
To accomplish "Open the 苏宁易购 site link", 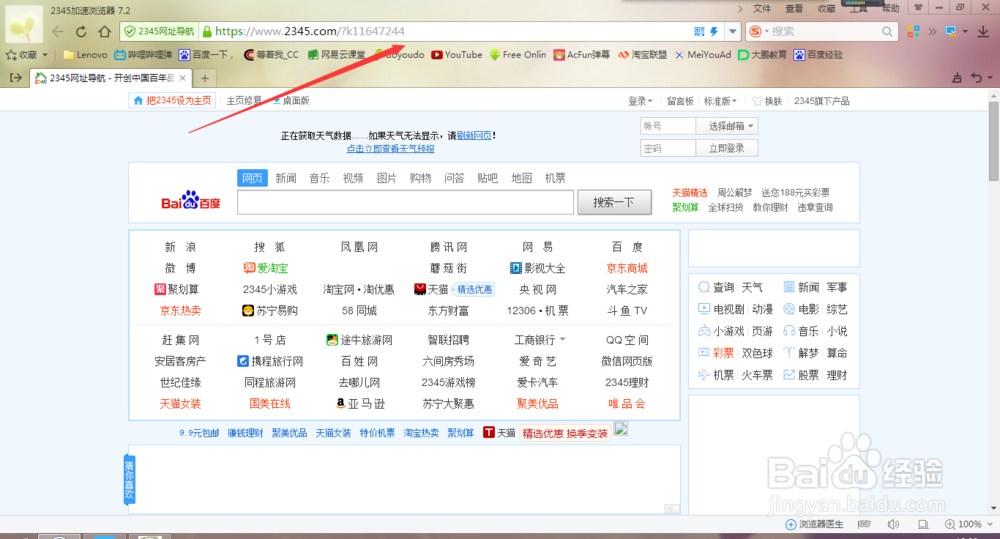I will 270,311.
